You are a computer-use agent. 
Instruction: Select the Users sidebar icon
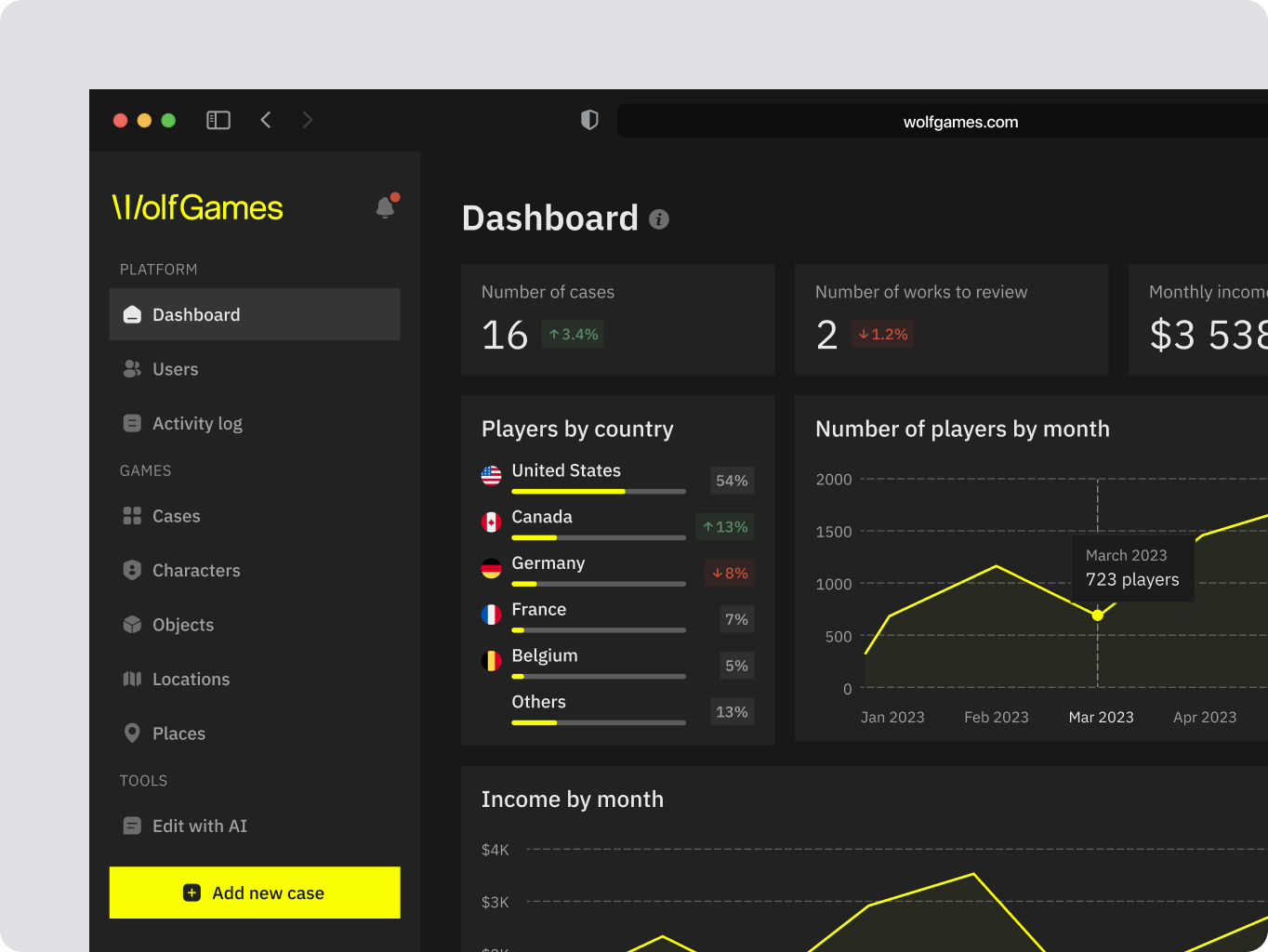[132, 368]
